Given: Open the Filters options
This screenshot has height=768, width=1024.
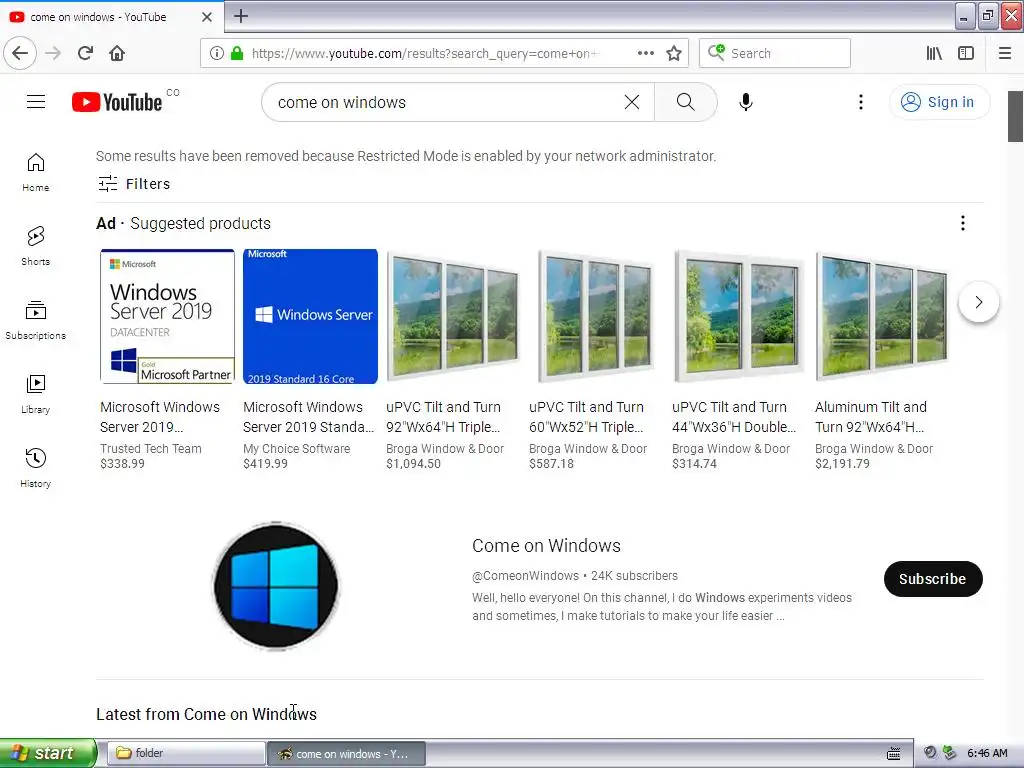Looking at the screenshot, I should (x=134, y=184).
